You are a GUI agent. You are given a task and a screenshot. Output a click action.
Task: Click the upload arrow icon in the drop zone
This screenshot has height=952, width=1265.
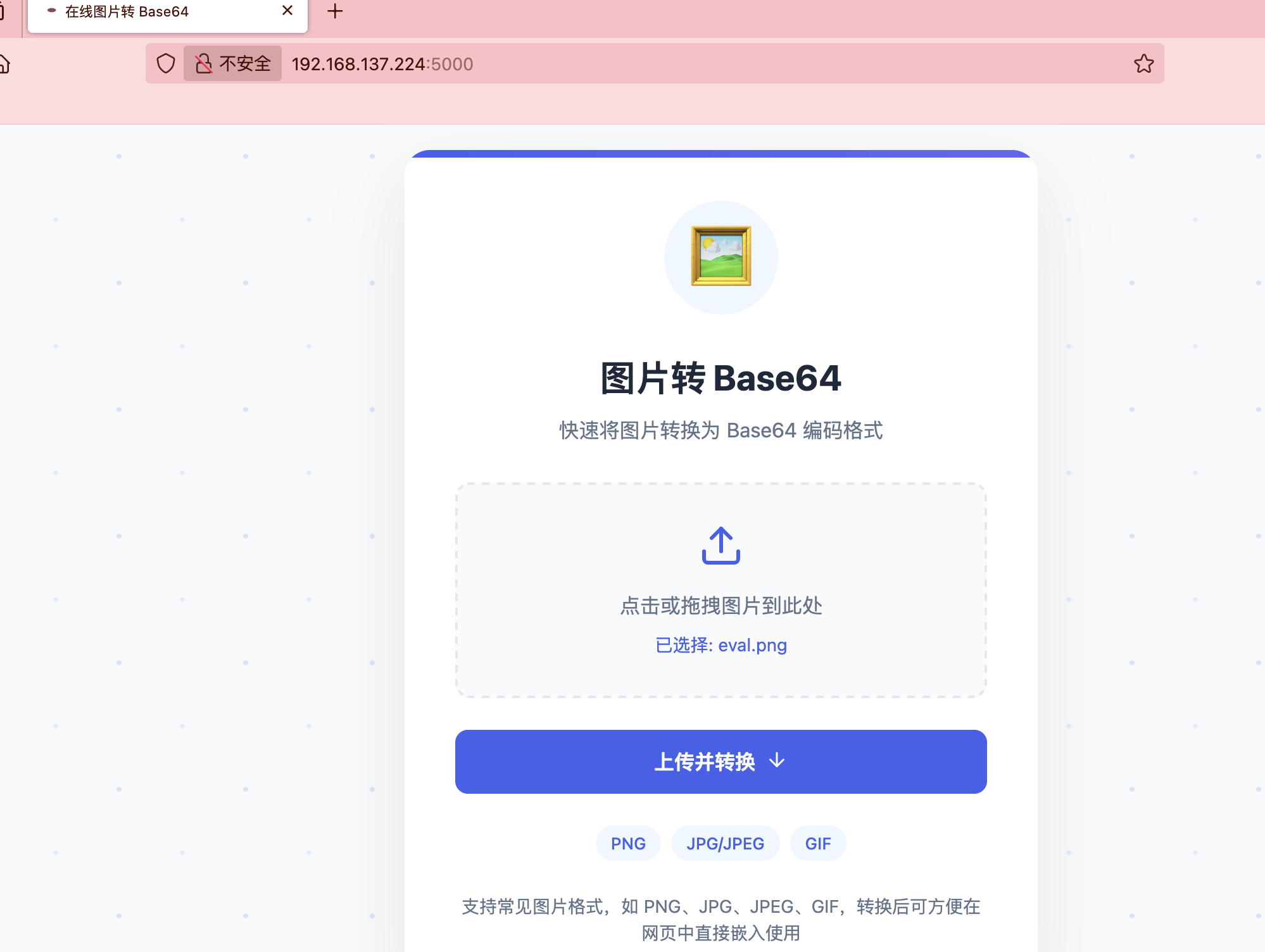tap(721, 545)
